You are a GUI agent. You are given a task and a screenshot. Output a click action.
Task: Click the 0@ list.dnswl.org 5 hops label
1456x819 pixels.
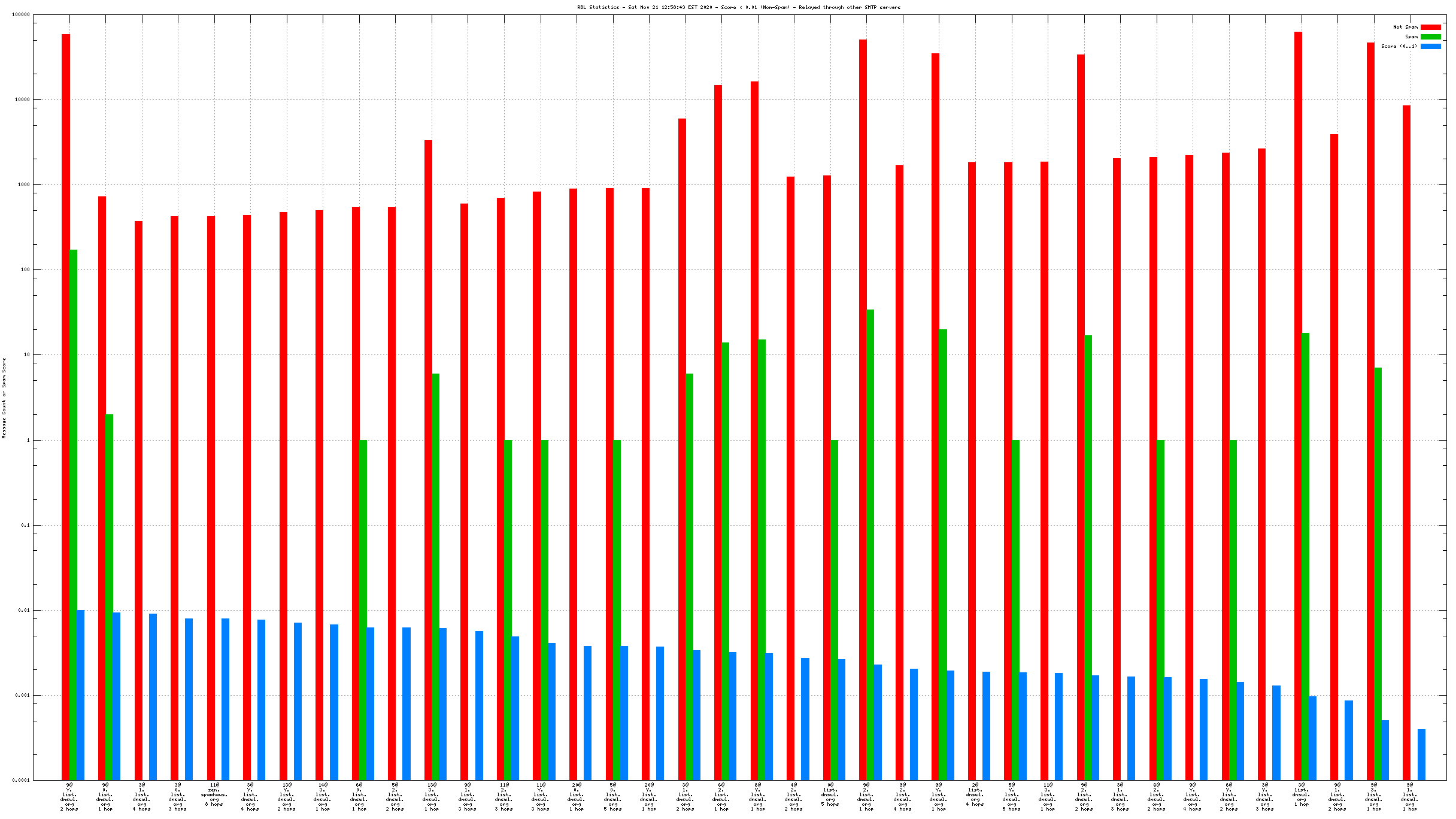tap(830, 794)
